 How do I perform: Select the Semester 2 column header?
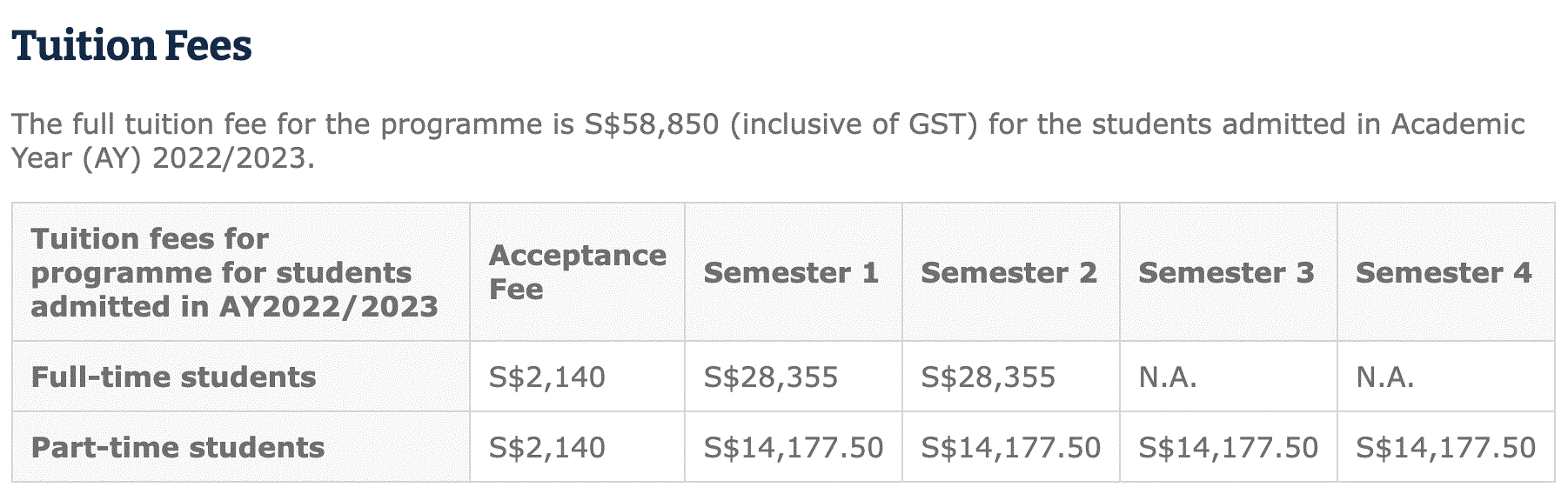[x=1008, y=272]
